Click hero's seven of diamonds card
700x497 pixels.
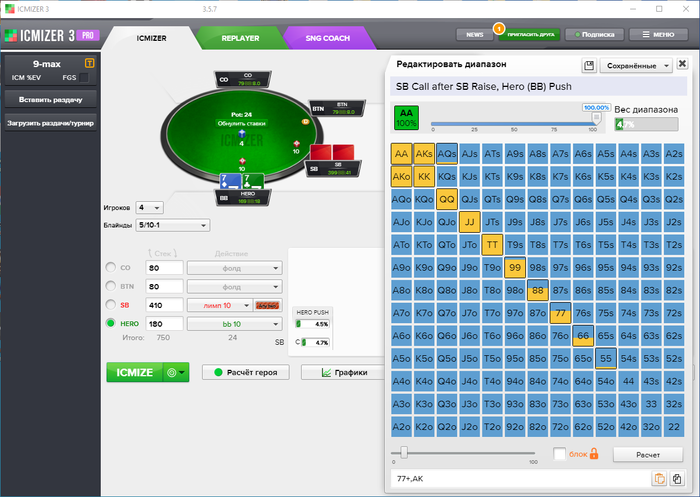(230, 181)
